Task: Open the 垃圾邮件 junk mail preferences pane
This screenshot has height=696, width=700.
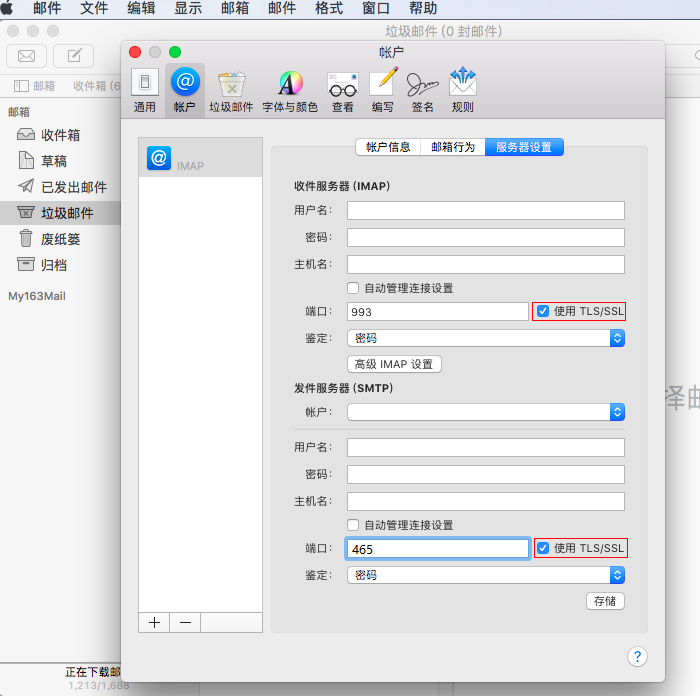Action: [x=231, y=91]
